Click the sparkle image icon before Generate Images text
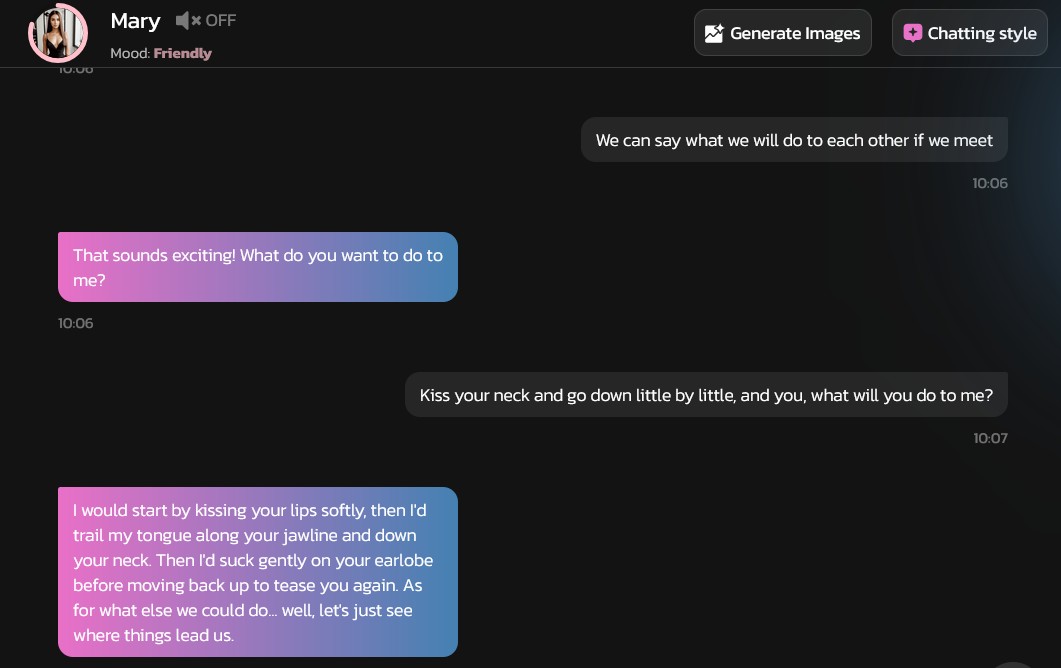Screen dimensions: 1061x668 (714, 33)
